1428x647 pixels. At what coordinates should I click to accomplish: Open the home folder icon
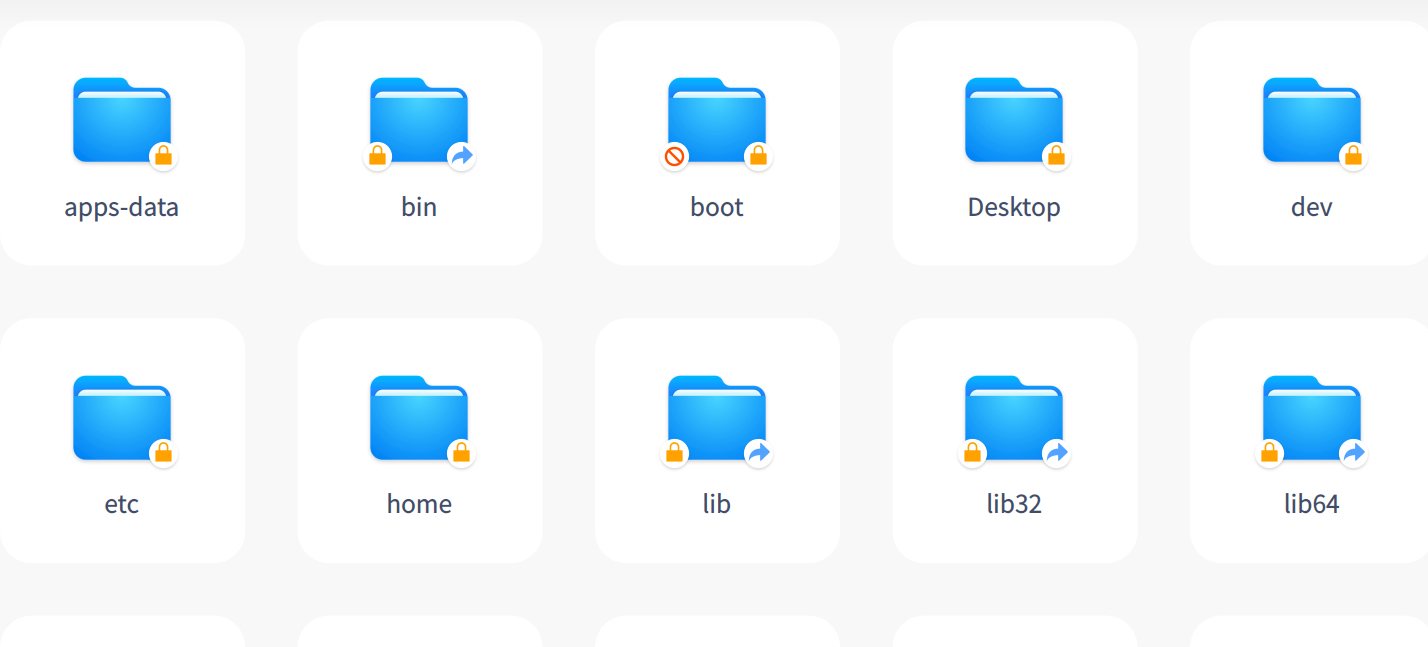[x=419, y=417]
